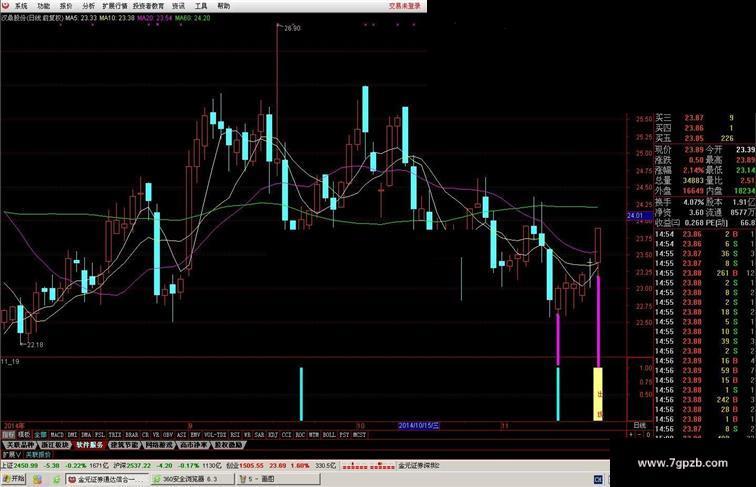
Task: Open the 扩展行情 menu
Action: coord(115,6)
